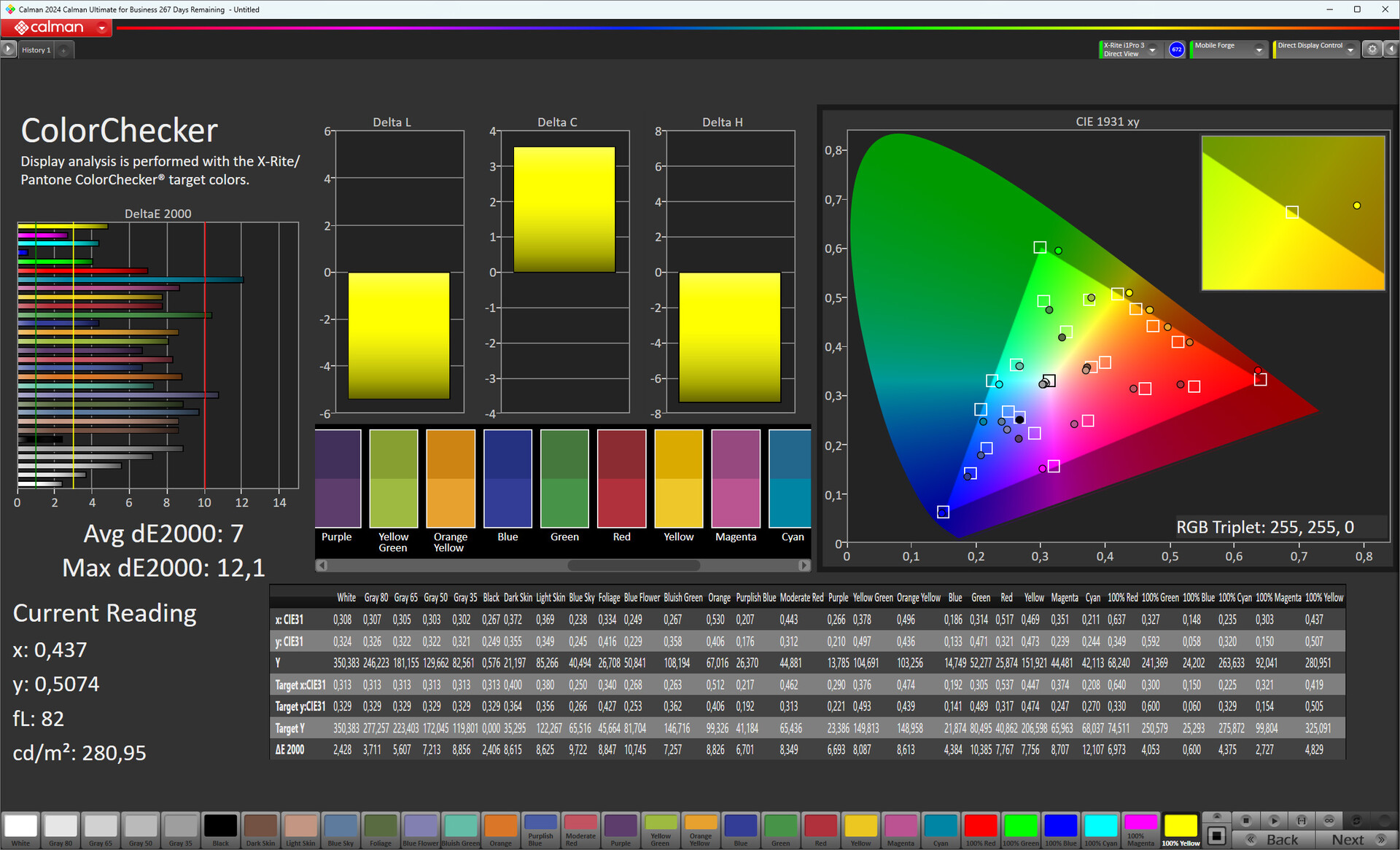Open the Mobile Forge source dropdown

(1259, 50)
